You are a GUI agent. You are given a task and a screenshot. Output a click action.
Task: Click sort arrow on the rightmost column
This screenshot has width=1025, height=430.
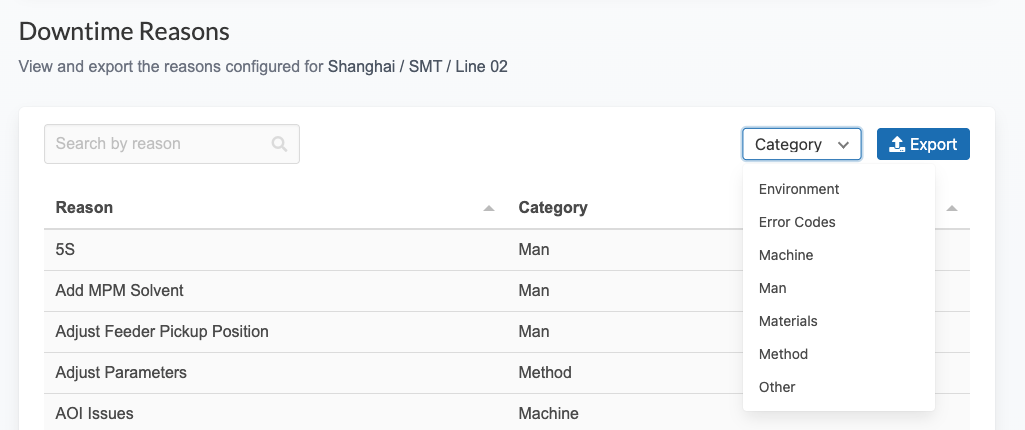coord(952,208)
